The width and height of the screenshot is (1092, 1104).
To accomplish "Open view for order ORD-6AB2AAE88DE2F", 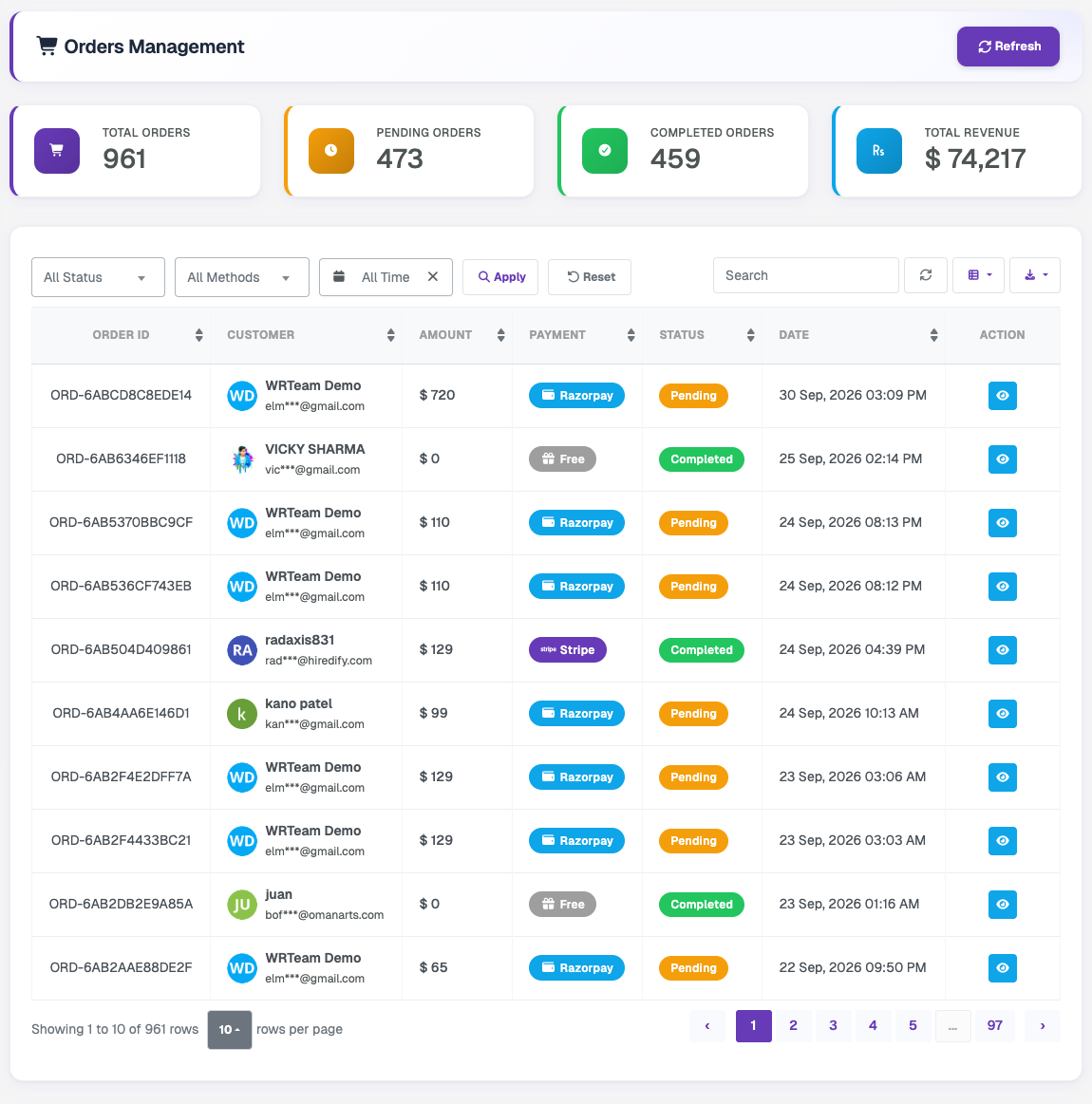I will (x=1003, y=968).
